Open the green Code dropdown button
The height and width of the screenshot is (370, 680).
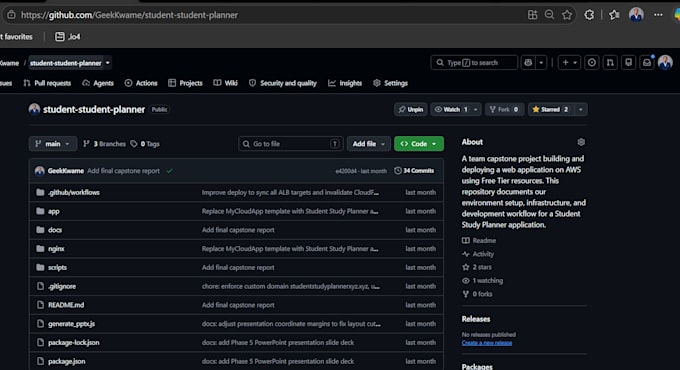tap(419, 144)
